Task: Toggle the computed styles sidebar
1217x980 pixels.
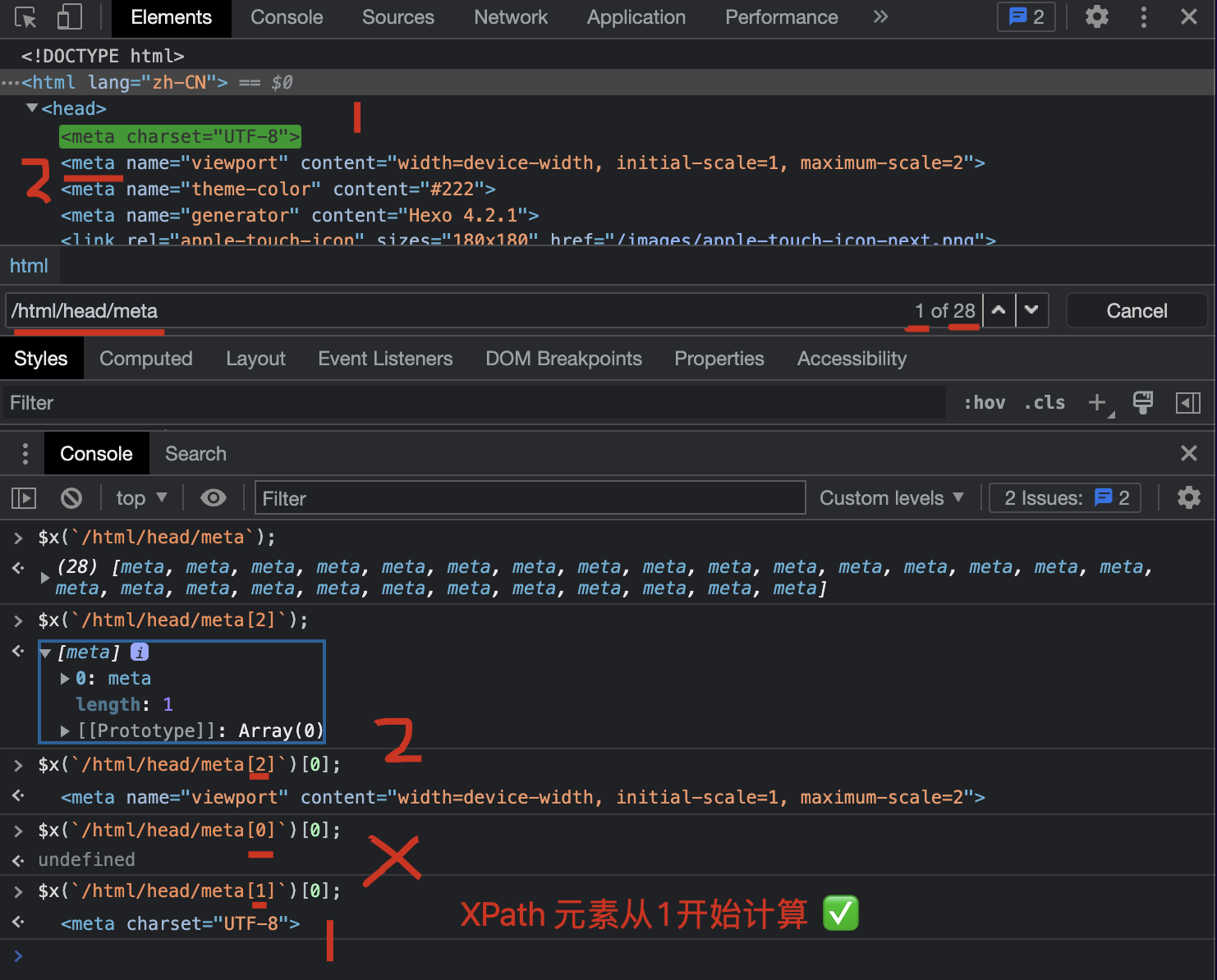Action: (1187, 403)
